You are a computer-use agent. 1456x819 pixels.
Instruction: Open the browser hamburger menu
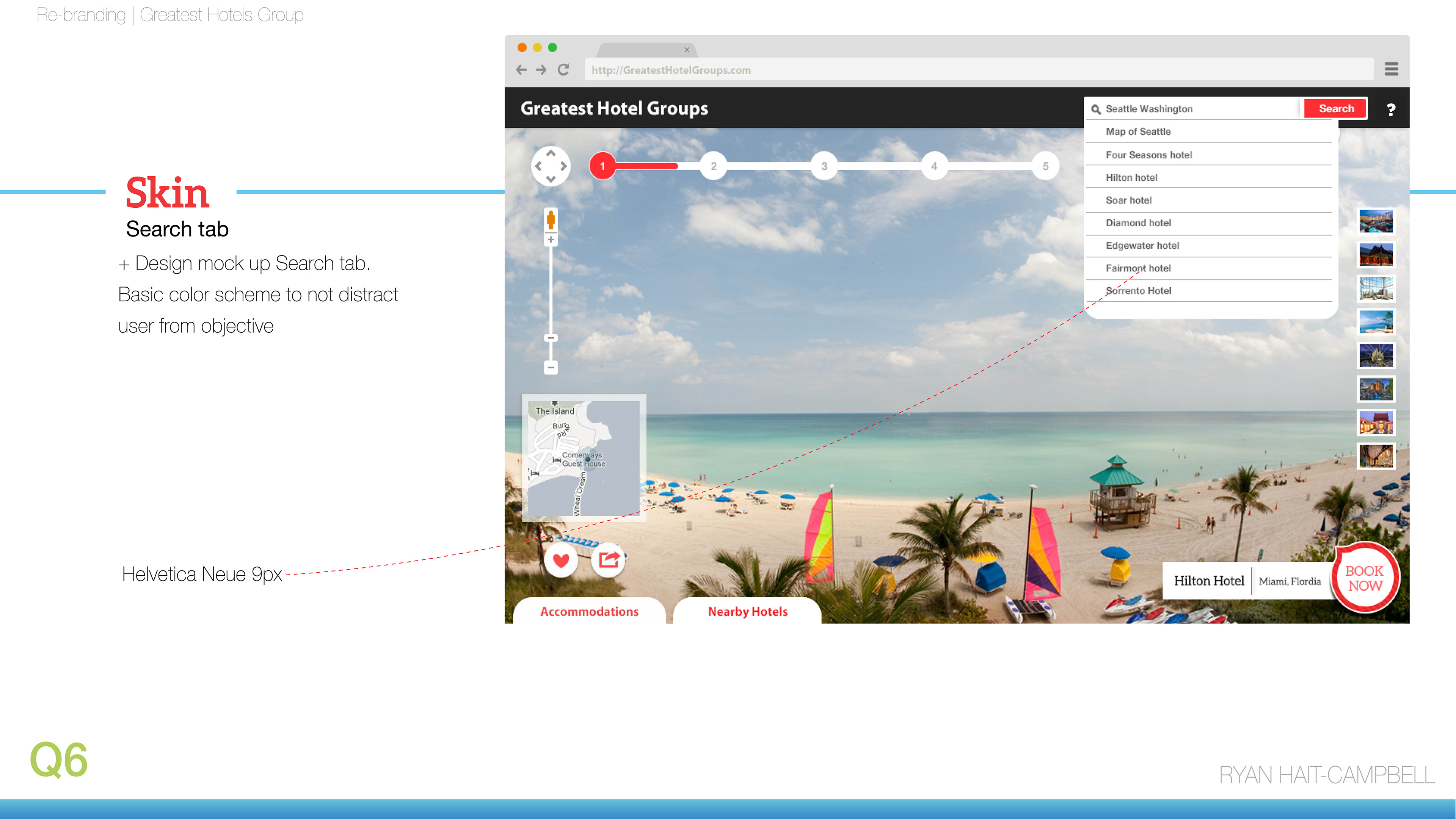point(1391,69)
